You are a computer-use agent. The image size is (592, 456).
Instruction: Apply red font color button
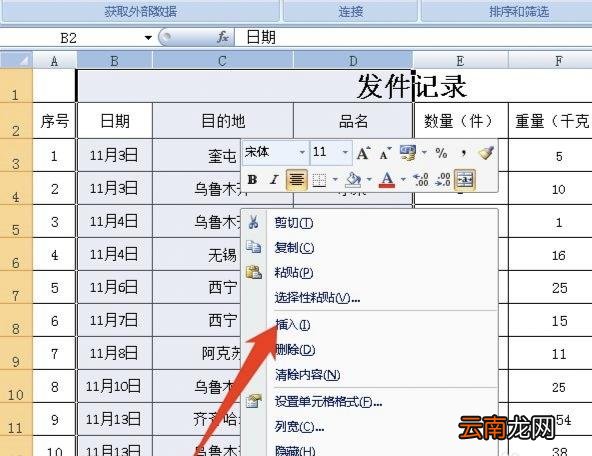coord(387,180)
